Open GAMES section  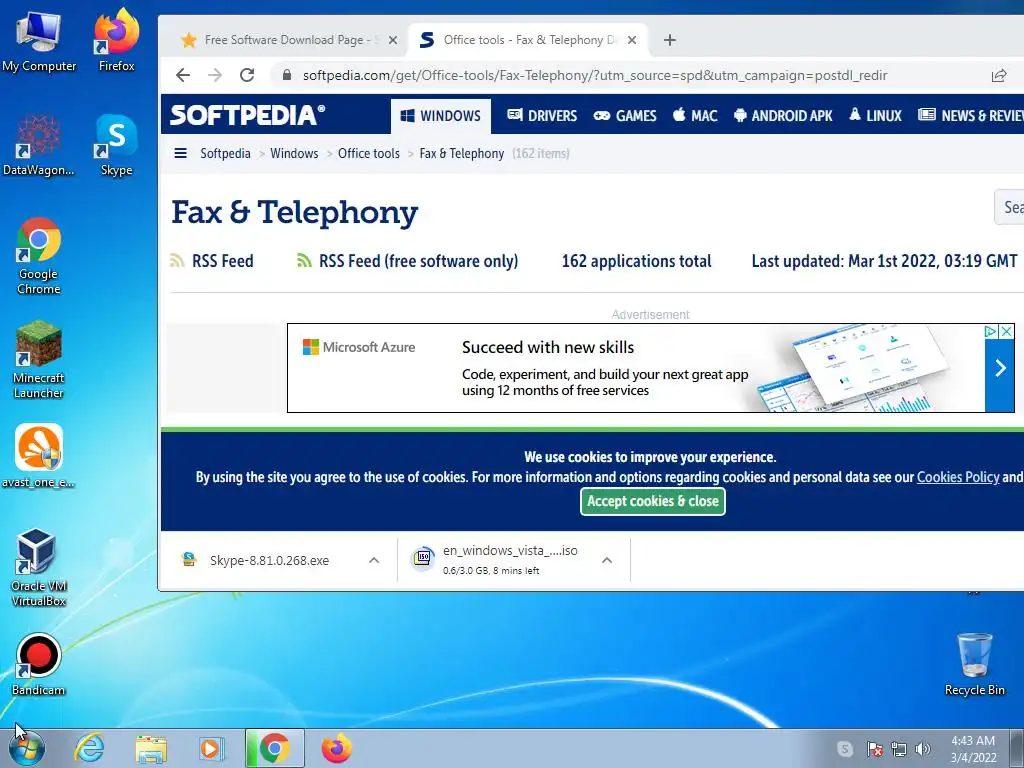625,116
